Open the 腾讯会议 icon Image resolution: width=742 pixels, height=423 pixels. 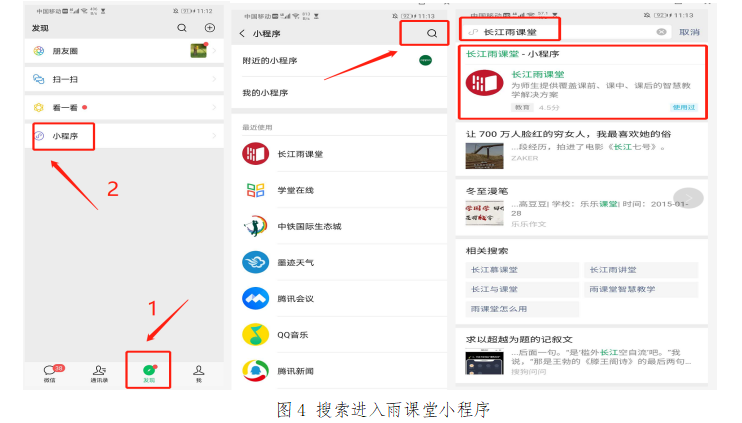point(256,299)
